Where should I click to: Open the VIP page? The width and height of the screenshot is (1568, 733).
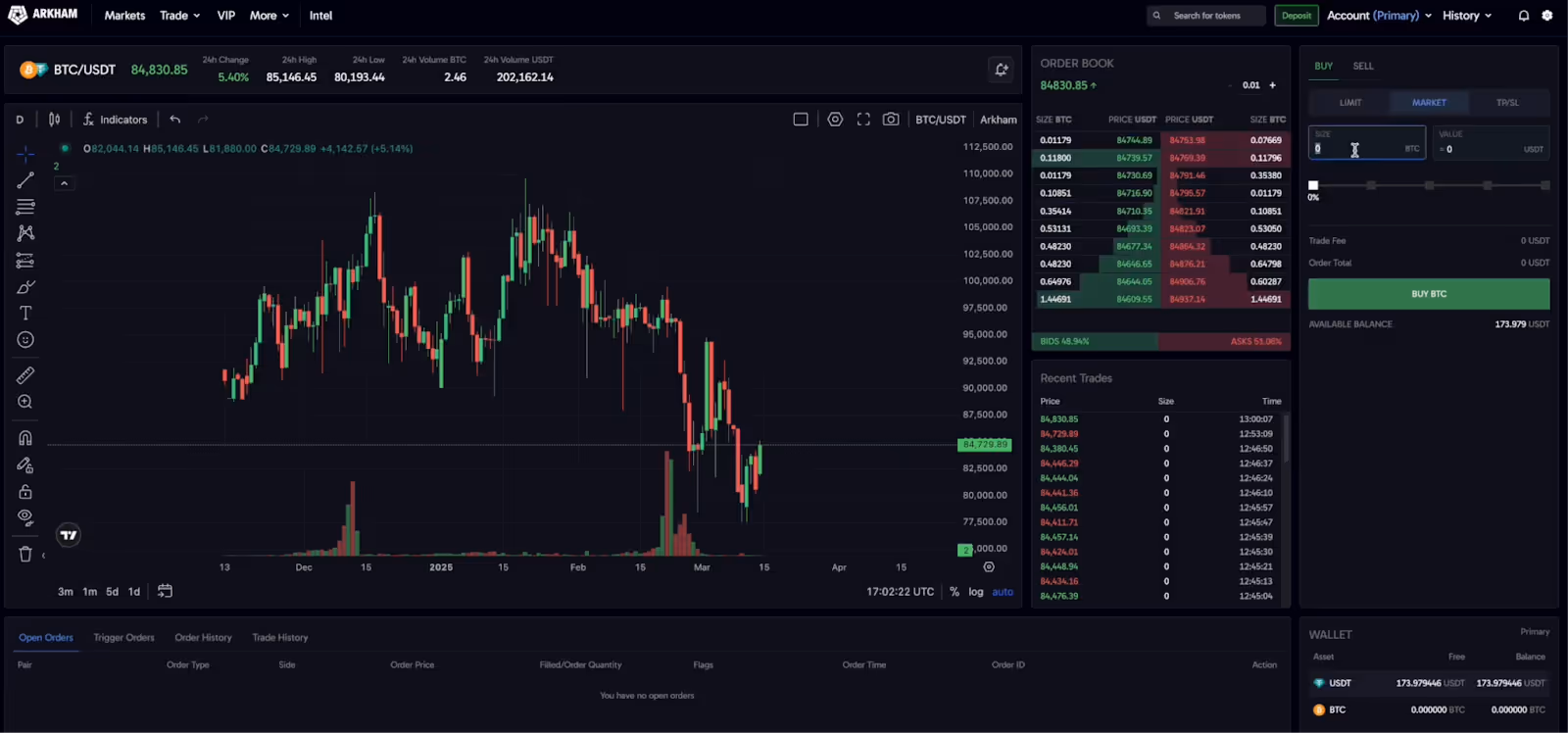(x=226, y=16)
